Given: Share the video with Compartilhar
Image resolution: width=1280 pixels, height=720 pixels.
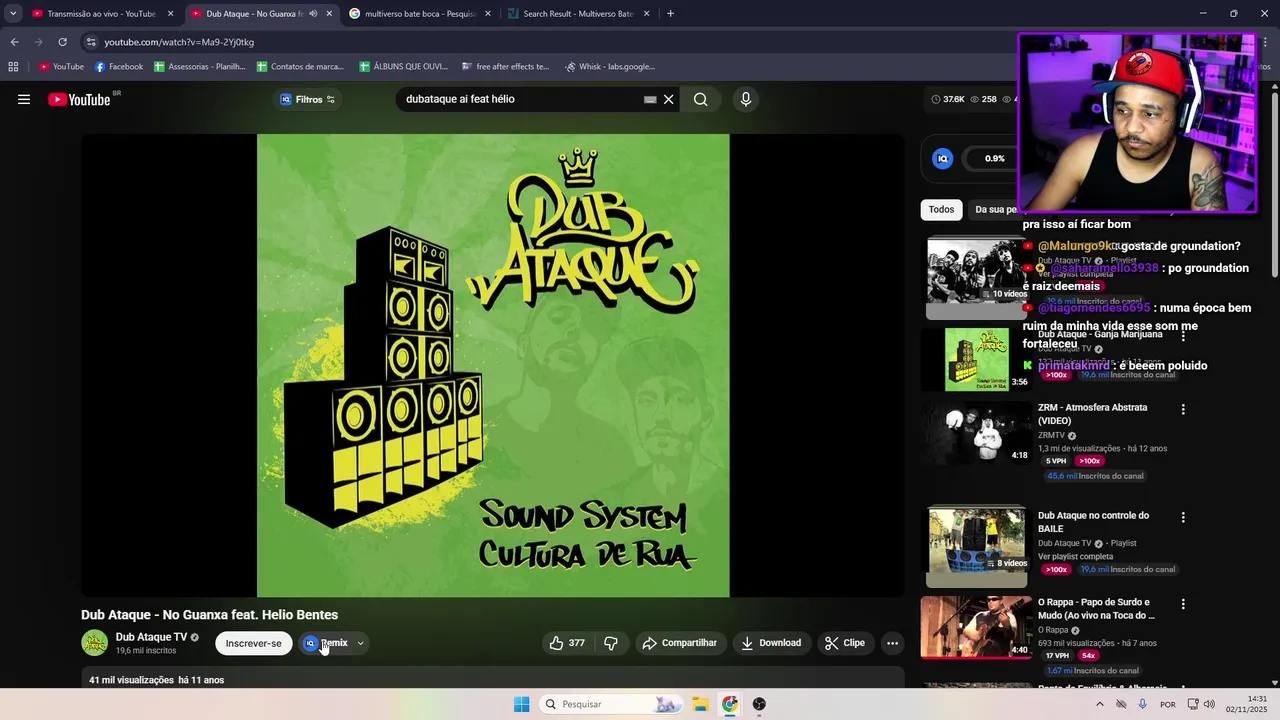Looking at the screenshot, I should pos(680,643).
